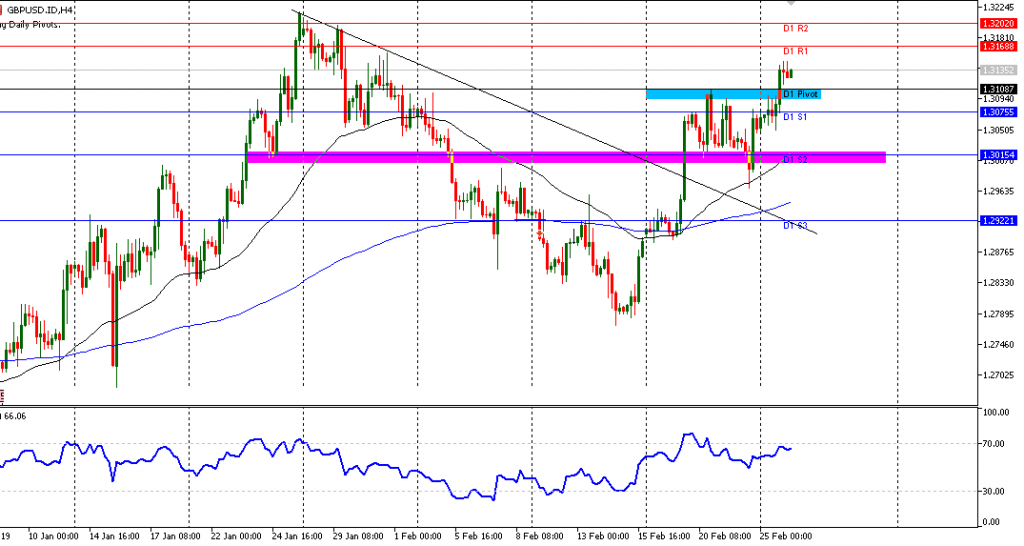Click the blue 1.30755 price tag

tap(998, 112)
